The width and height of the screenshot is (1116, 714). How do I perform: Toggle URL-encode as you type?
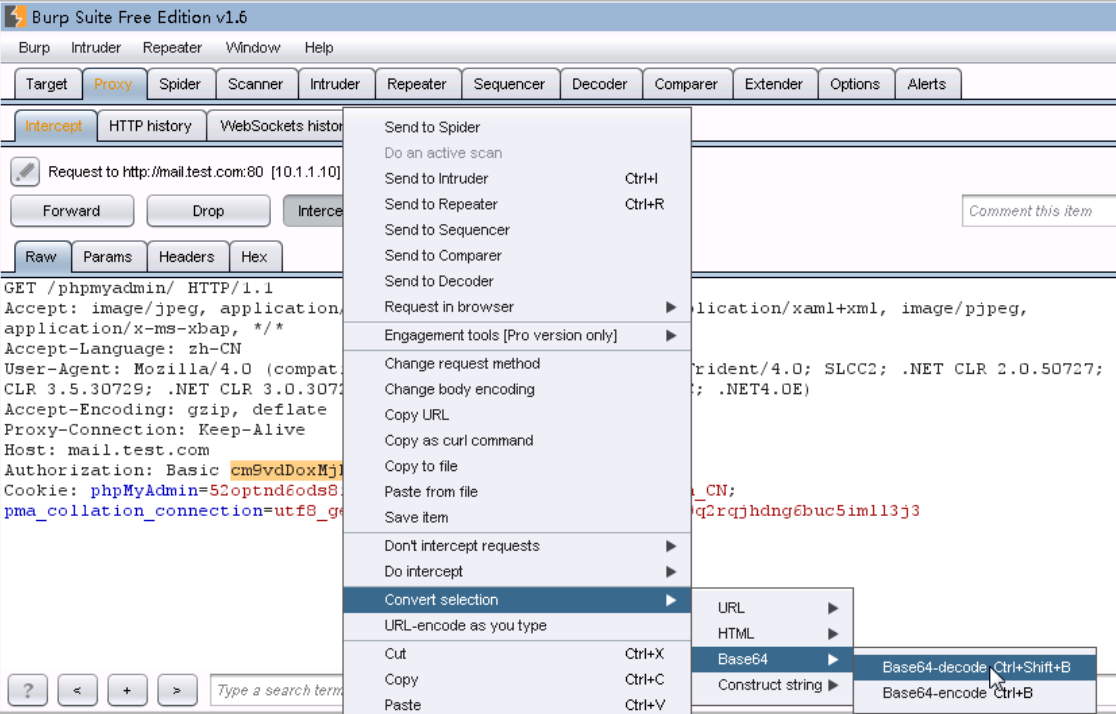(x=517, y=626)
